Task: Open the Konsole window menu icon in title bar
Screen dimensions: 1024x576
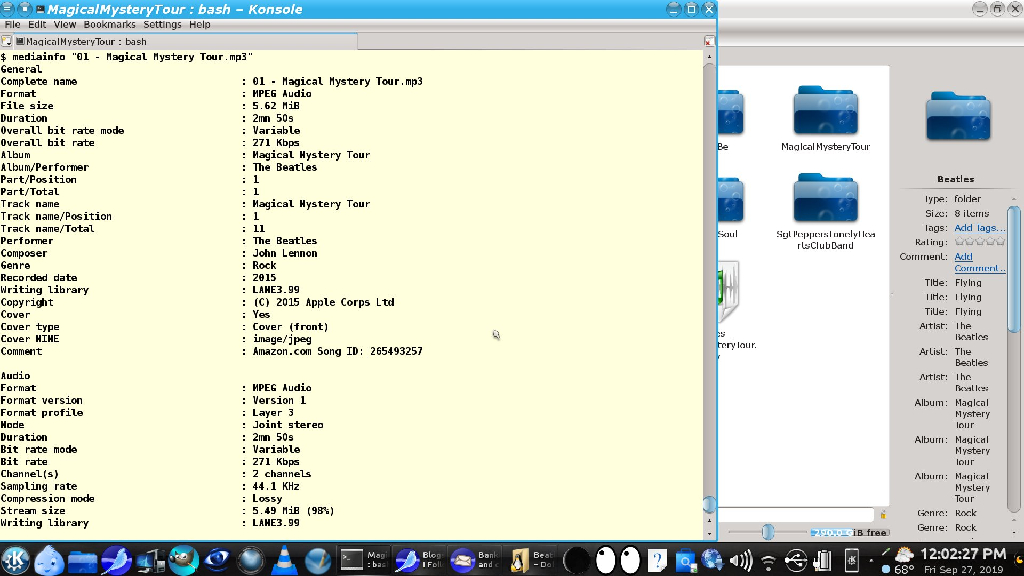Action: [7, 8]
